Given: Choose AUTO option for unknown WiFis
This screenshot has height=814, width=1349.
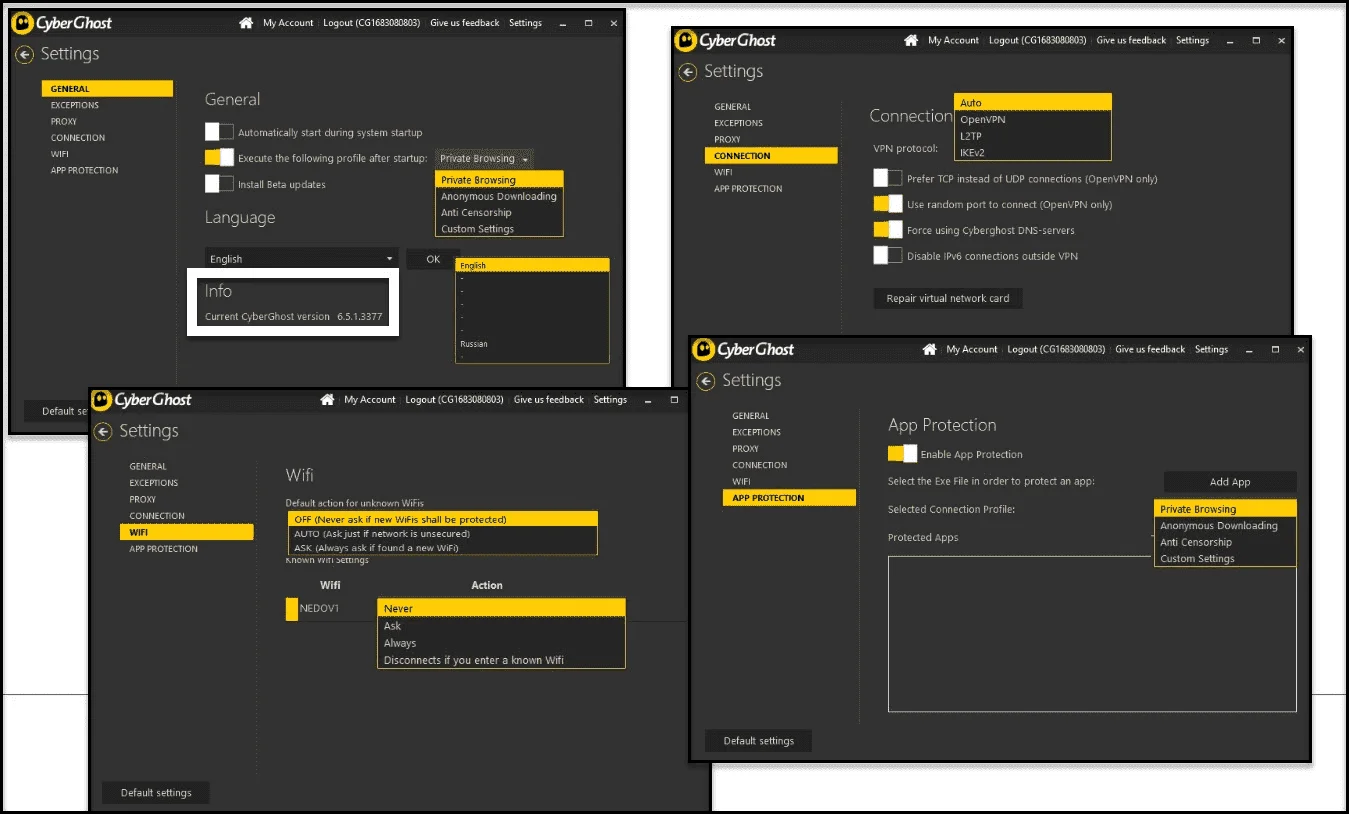Looking at the screenshot, I should tap(442, 534).
